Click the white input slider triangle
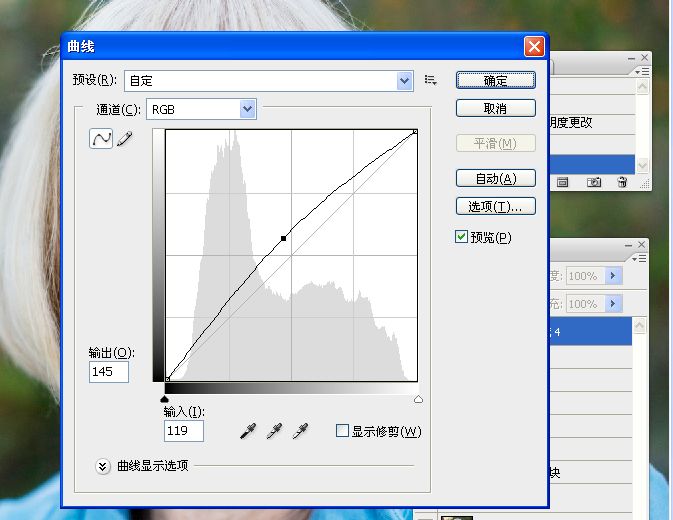Image resolution: width=673 pixels, height=520 pixels. click(x=418, y=399)
